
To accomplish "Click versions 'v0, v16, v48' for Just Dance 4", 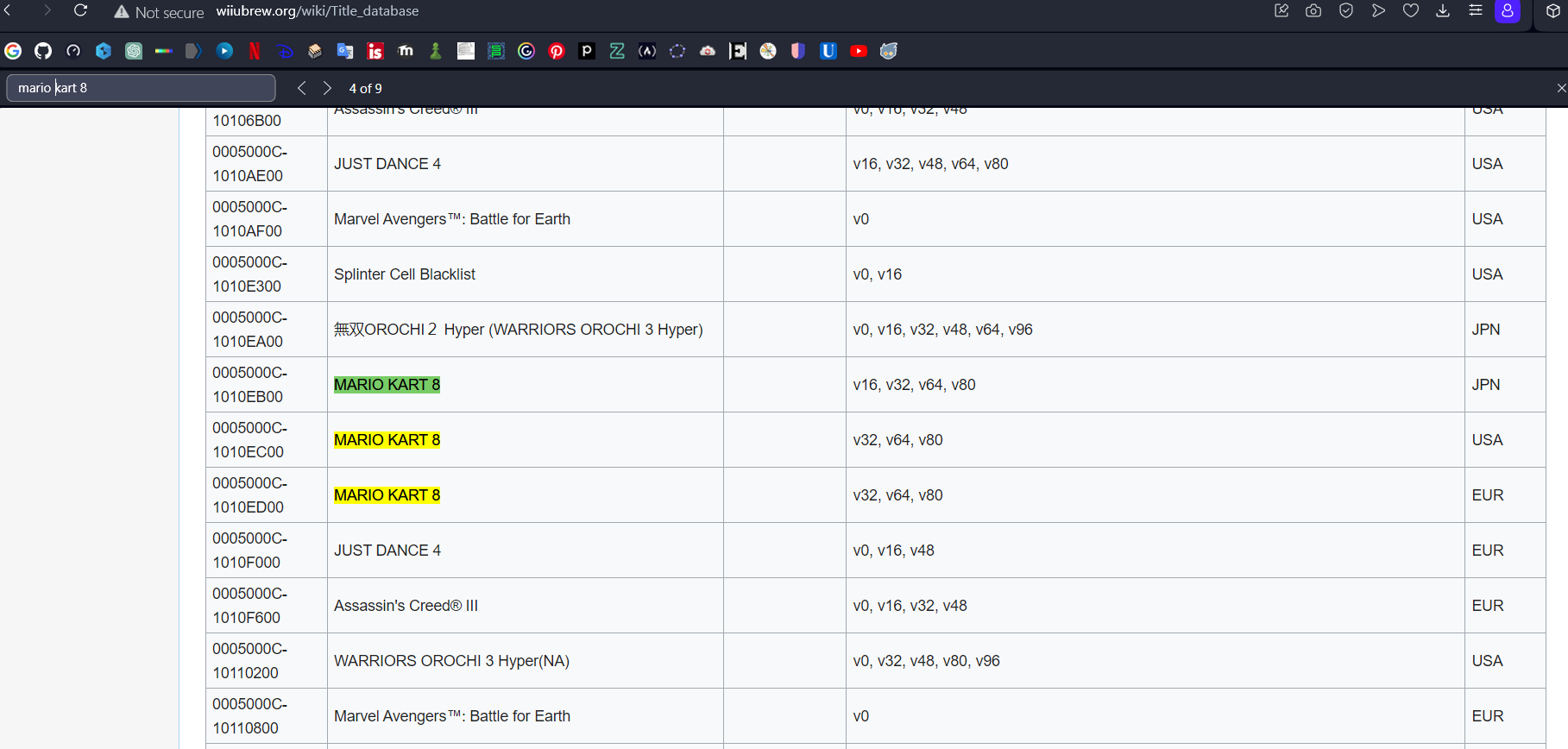I will coord(893,551).
